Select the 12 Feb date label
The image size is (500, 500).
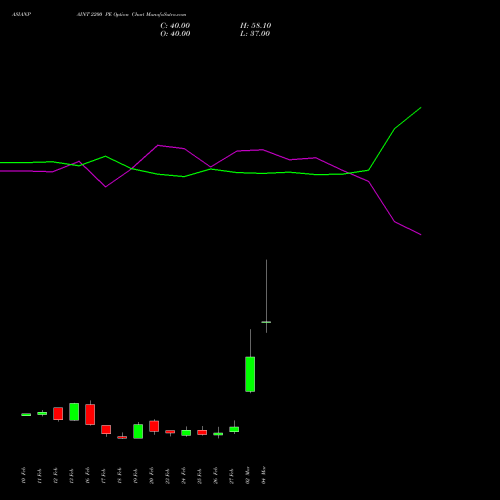tap(55, 476)
